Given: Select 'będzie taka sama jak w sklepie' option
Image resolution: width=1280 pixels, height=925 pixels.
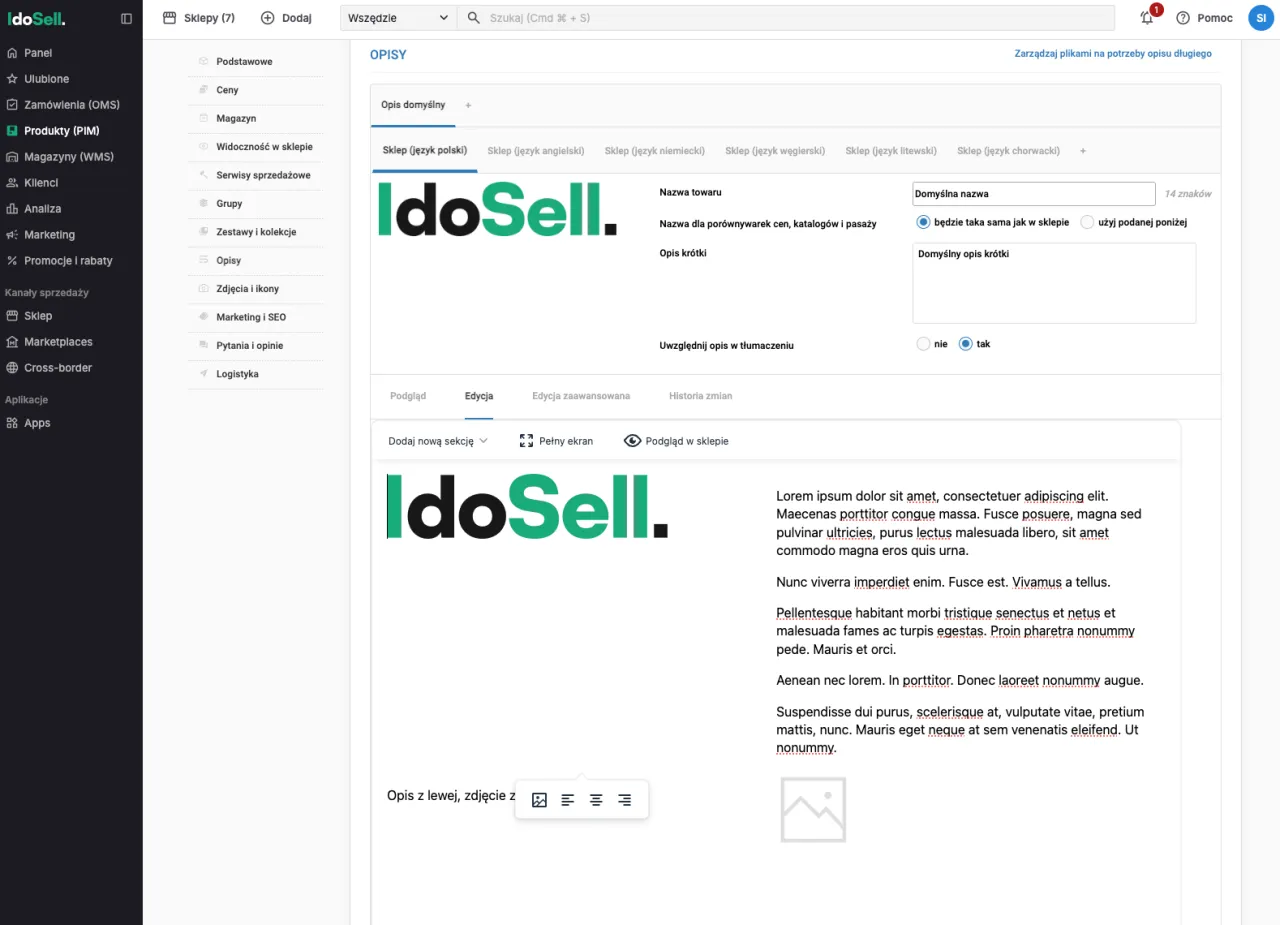Looking at the screenshot, I should [924, 222].
